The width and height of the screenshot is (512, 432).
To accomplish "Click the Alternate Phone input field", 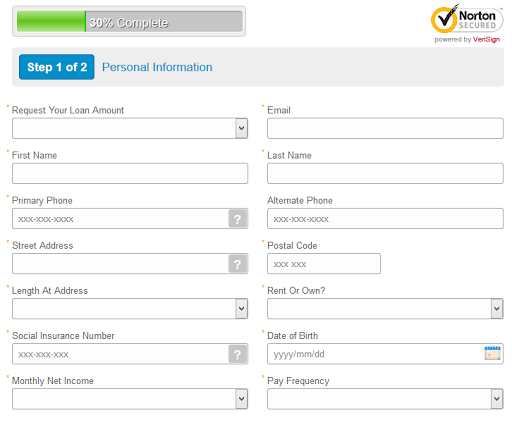I will tap(385, 219).
